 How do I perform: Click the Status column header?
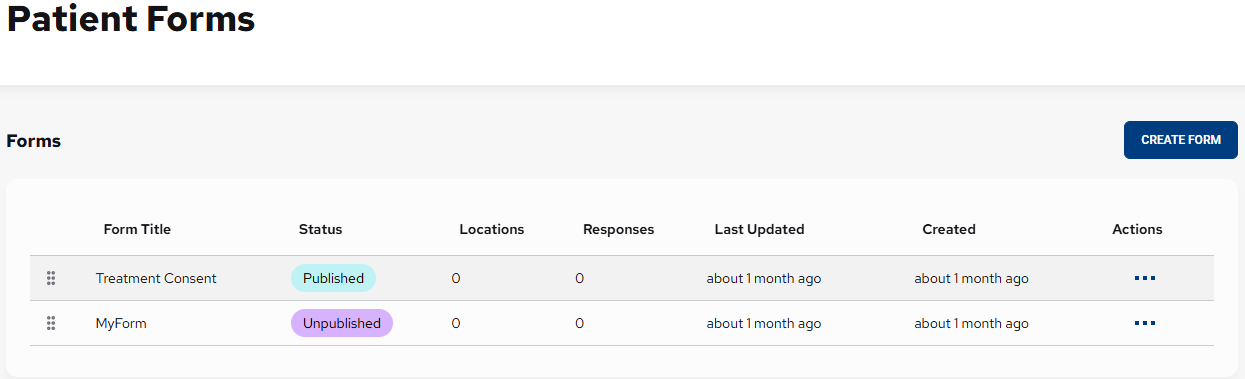320,229
